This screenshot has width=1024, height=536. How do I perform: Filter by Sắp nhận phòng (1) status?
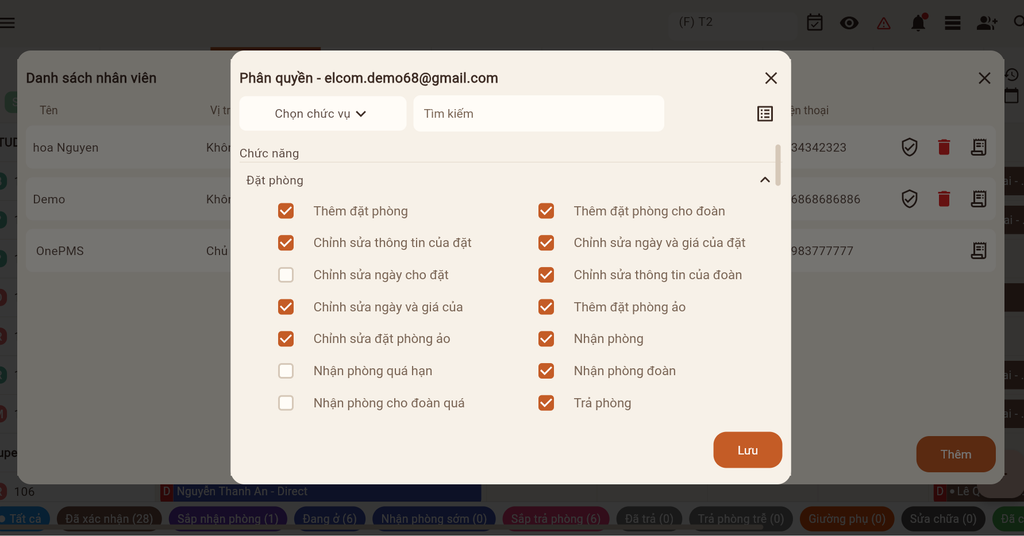(x=228, y=519)
